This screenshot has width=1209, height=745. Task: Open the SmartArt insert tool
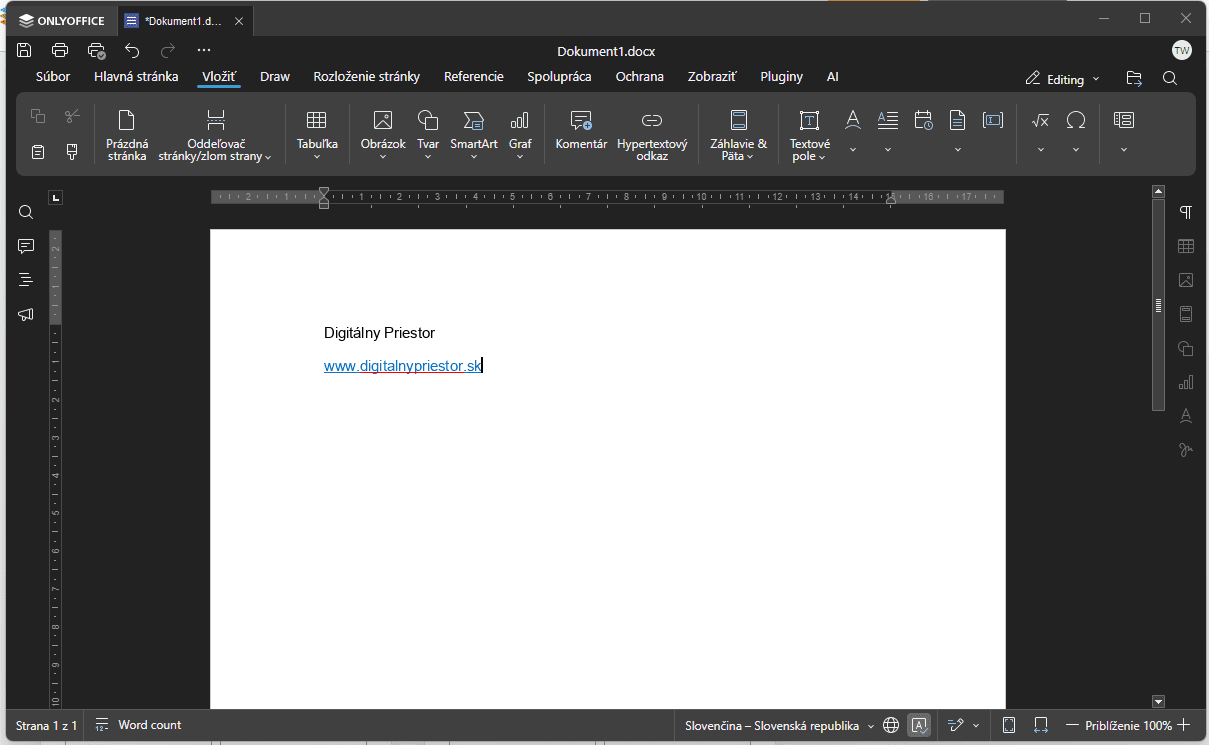tap(473, 121)
